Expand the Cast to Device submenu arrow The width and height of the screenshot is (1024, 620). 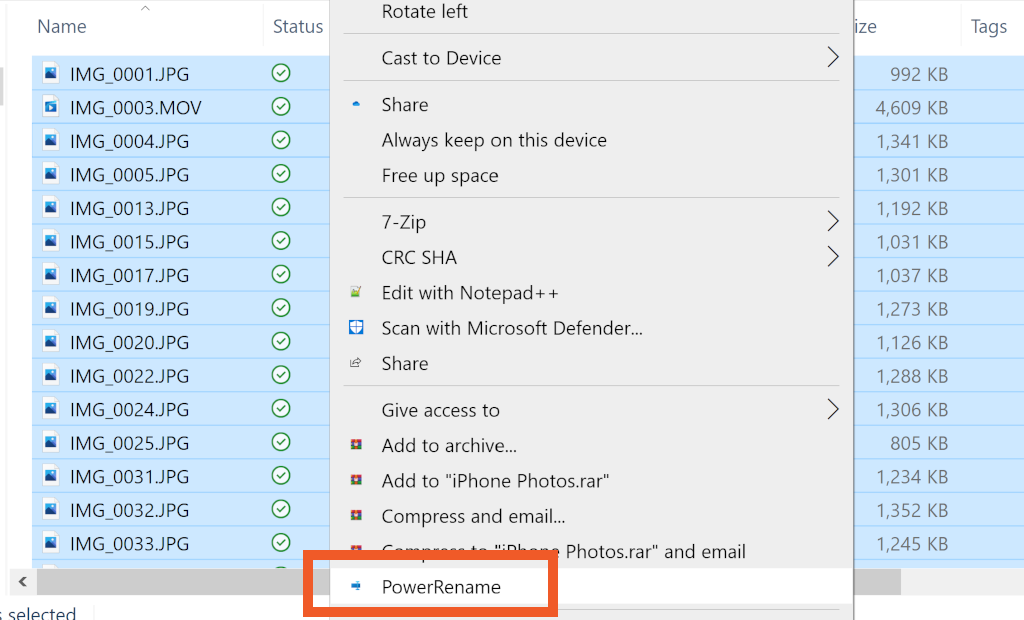pos(832,58)
